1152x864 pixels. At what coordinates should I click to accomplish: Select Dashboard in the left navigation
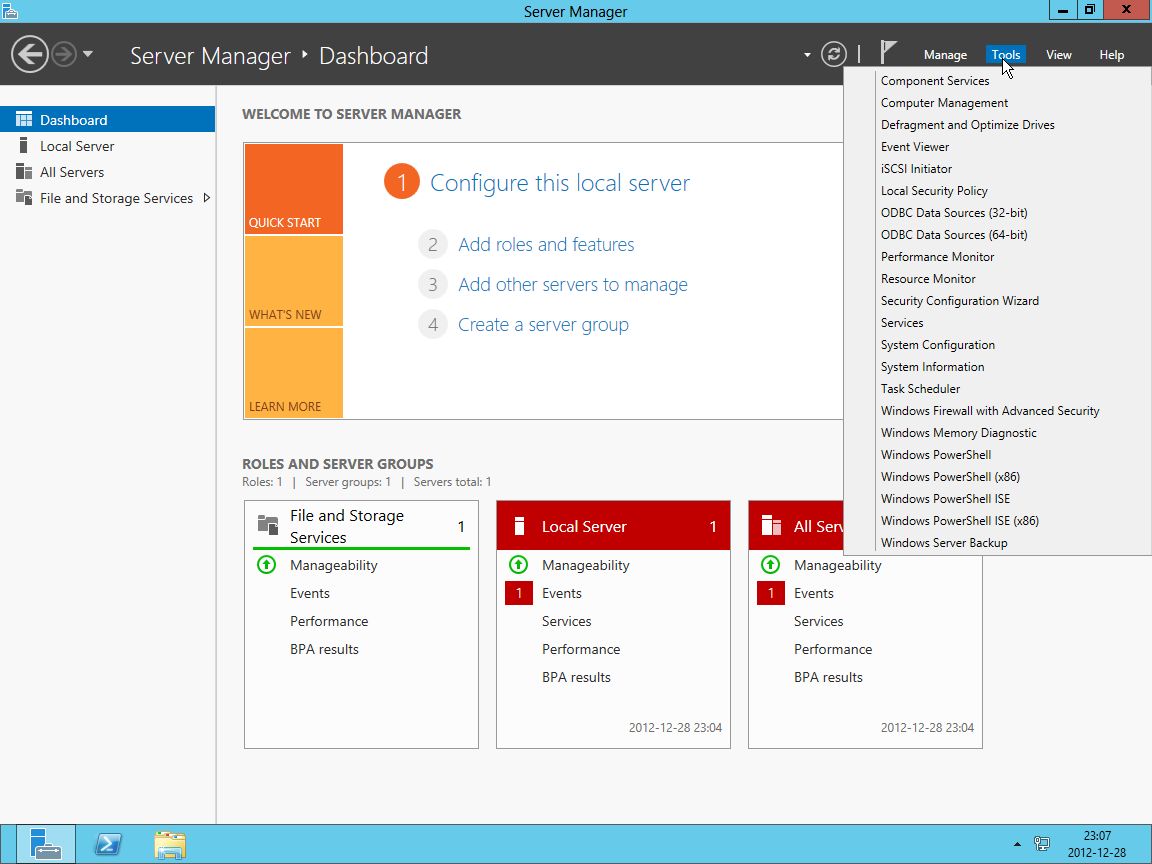107,120
